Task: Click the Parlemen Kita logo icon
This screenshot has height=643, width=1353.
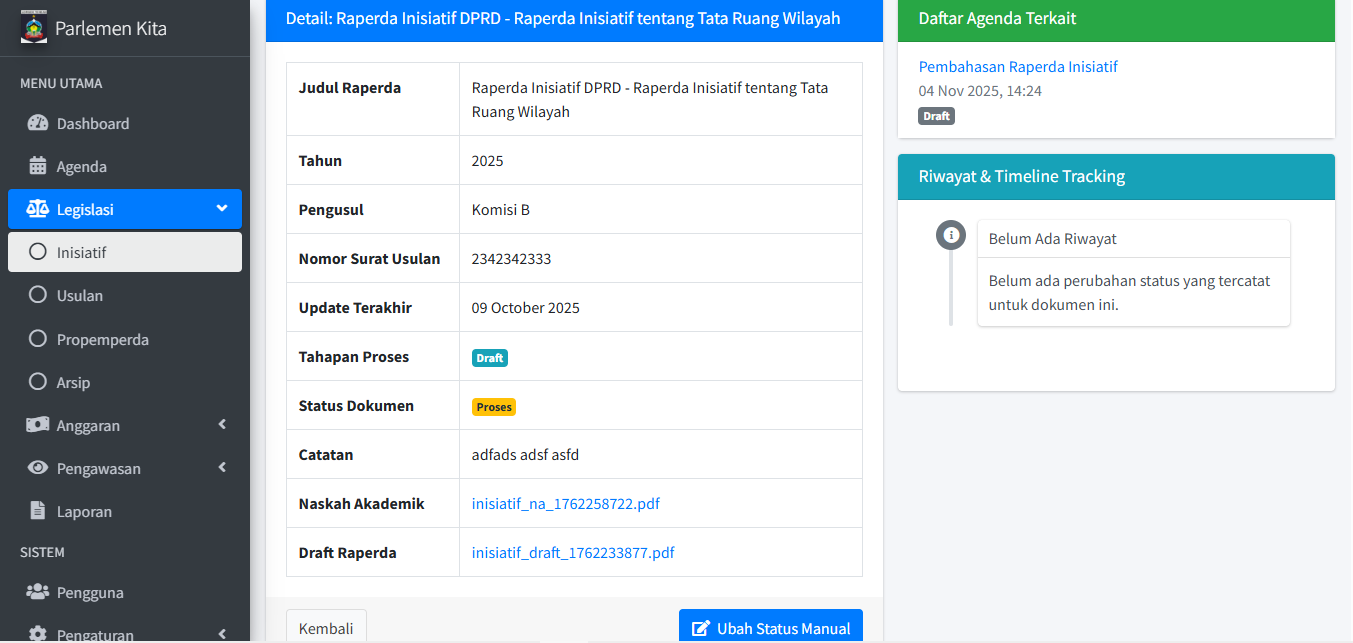Action: coord(34,27)
